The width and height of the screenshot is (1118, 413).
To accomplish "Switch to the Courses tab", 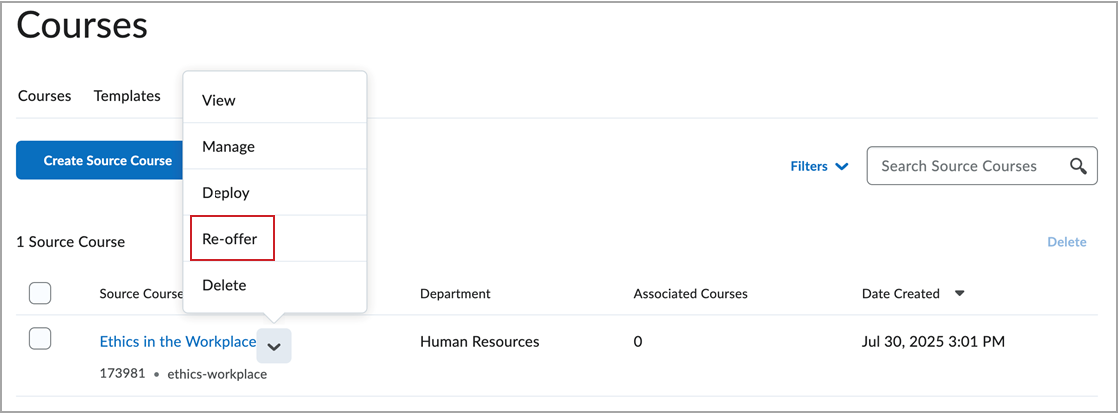I will [x=44, y=96].
